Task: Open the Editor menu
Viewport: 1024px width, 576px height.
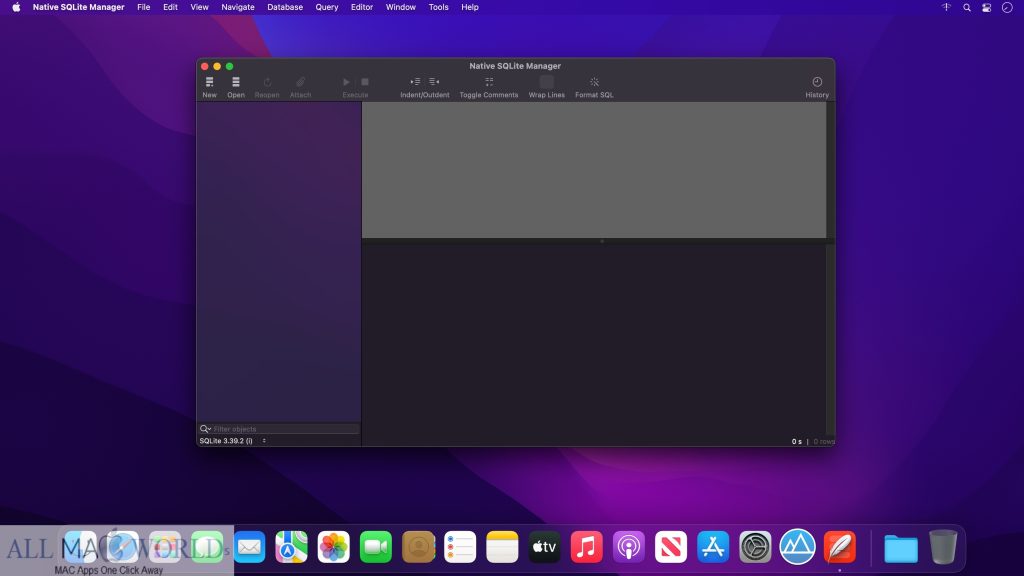Action: tap(362, 7)
